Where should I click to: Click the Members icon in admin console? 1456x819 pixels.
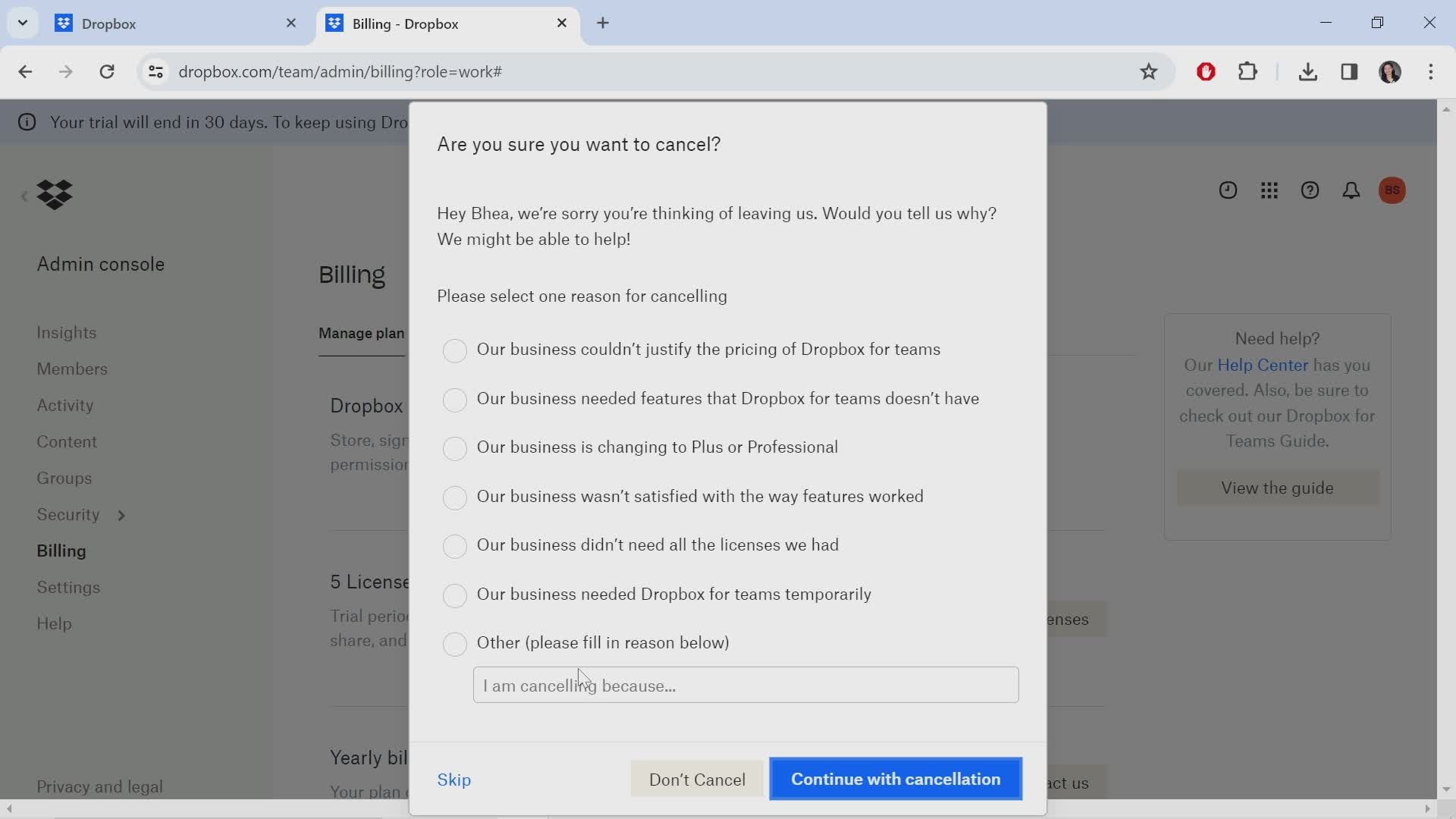pos(72,368)
